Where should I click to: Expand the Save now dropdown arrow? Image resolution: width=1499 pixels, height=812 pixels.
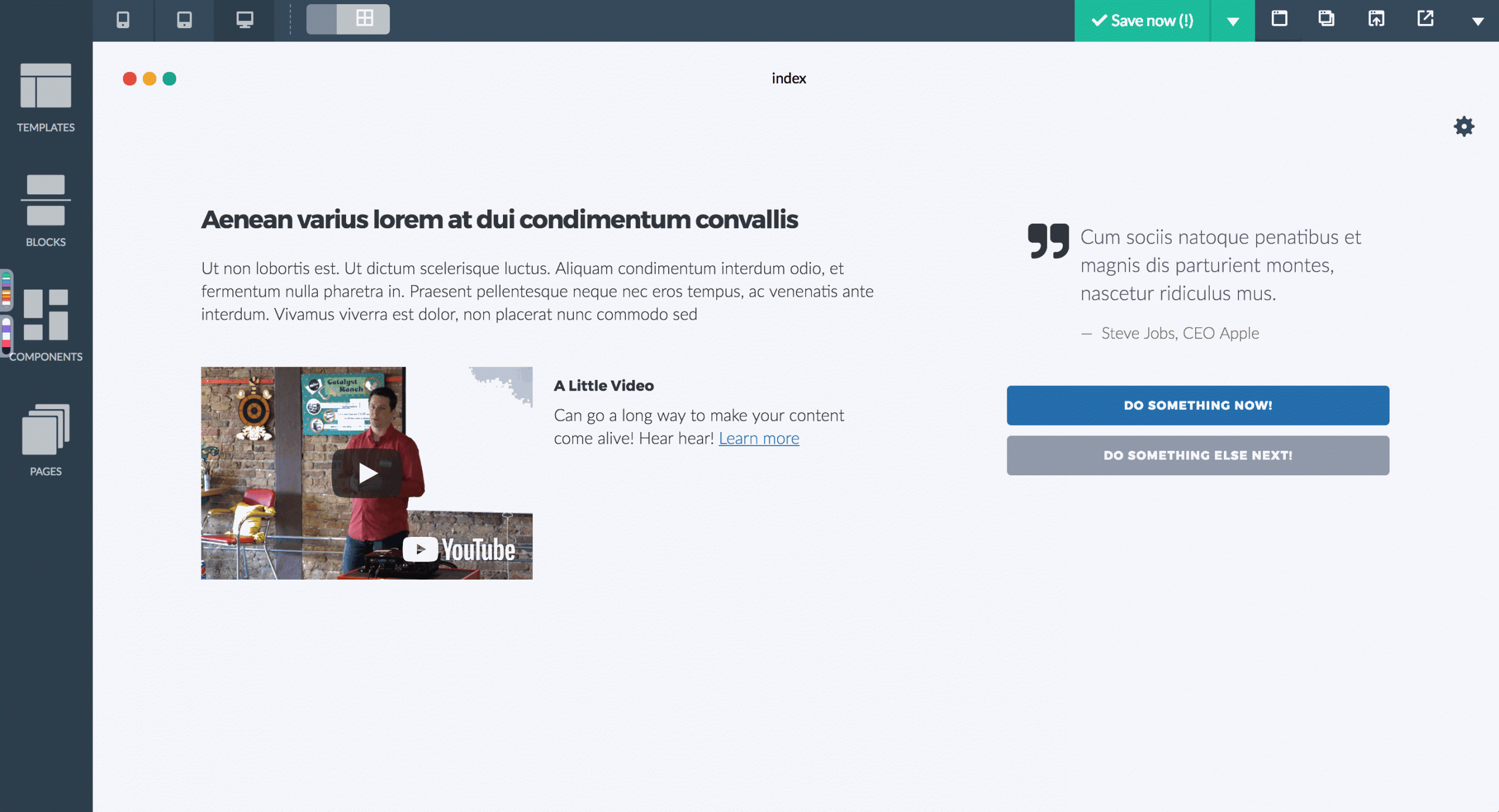coord(1232,20)
